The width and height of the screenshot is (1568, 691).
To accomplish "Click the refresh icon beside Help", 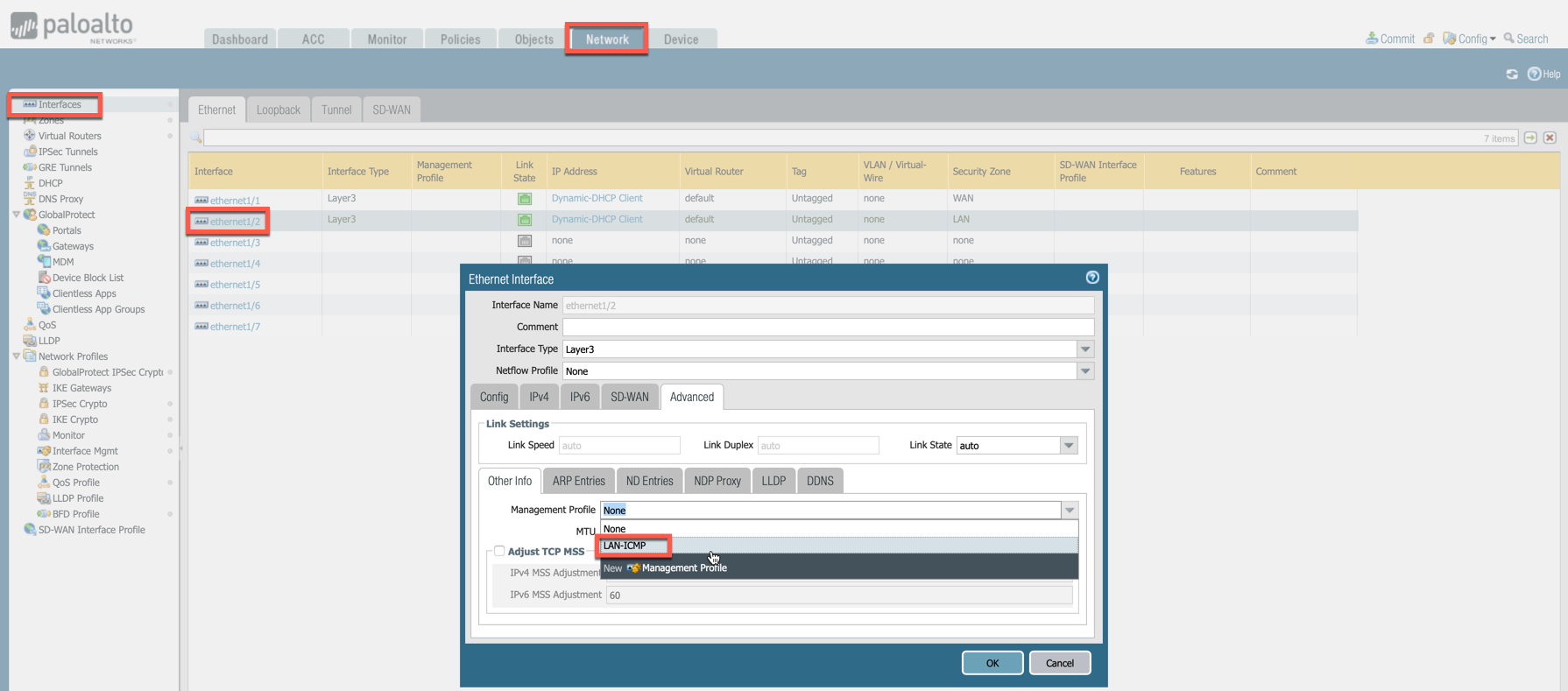I will [1512, 74].
